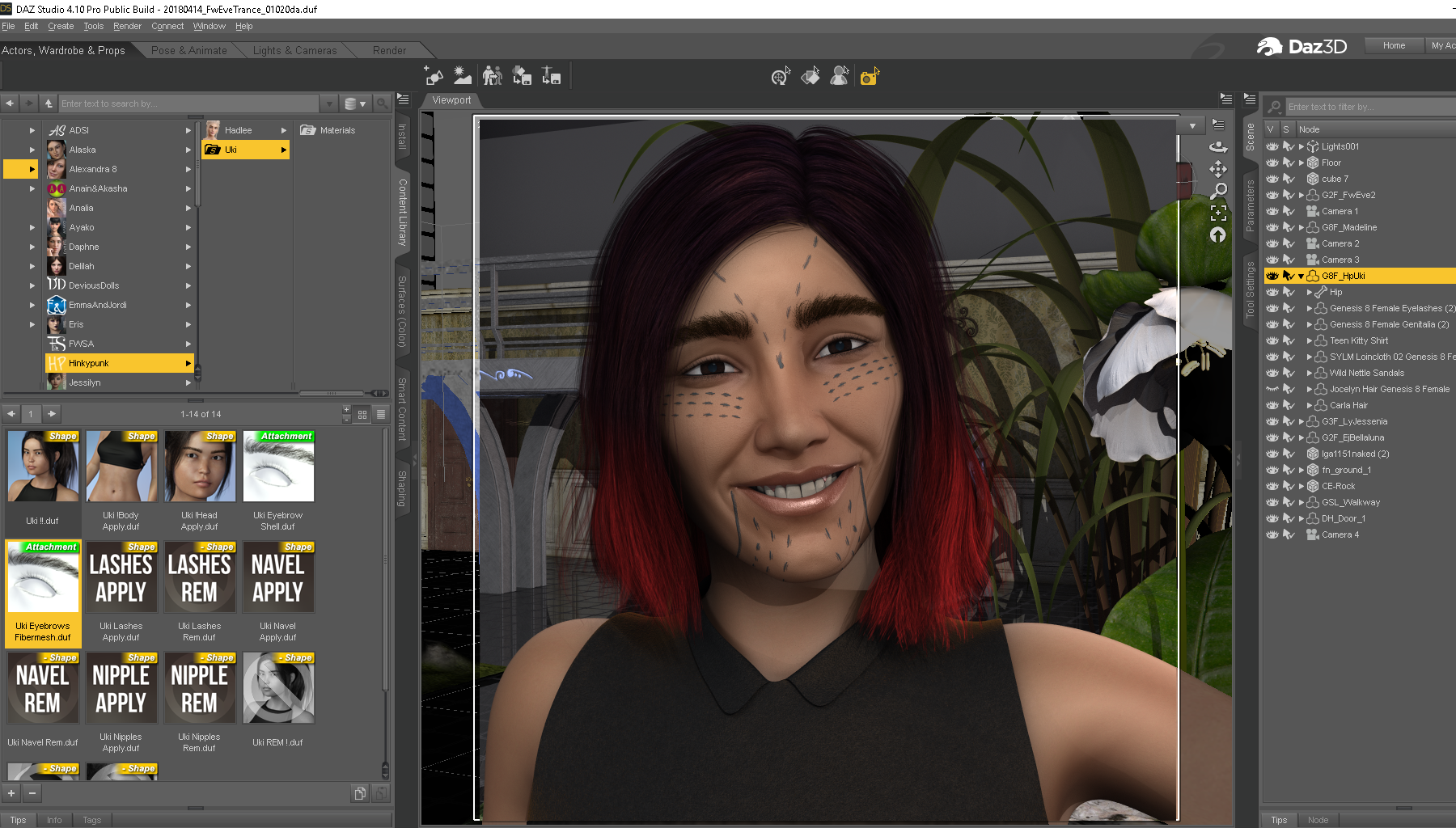Go to previous asset page
Image resolution: width=1456 pixels, height=828 pixels.
click(11, 414)
